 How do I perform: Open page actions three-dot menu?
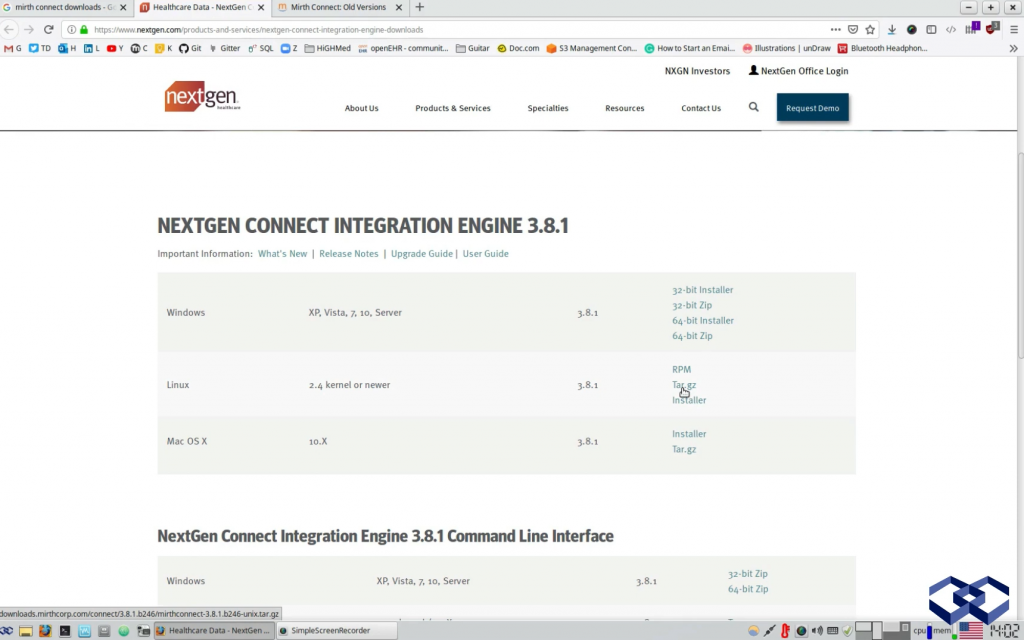click(835, 29)
